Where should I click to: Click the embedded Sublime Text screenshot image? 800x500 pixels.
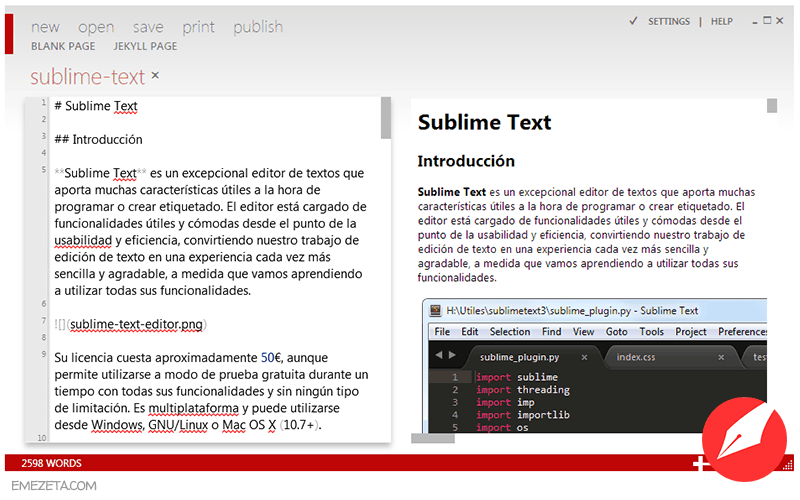coord(595,366)
